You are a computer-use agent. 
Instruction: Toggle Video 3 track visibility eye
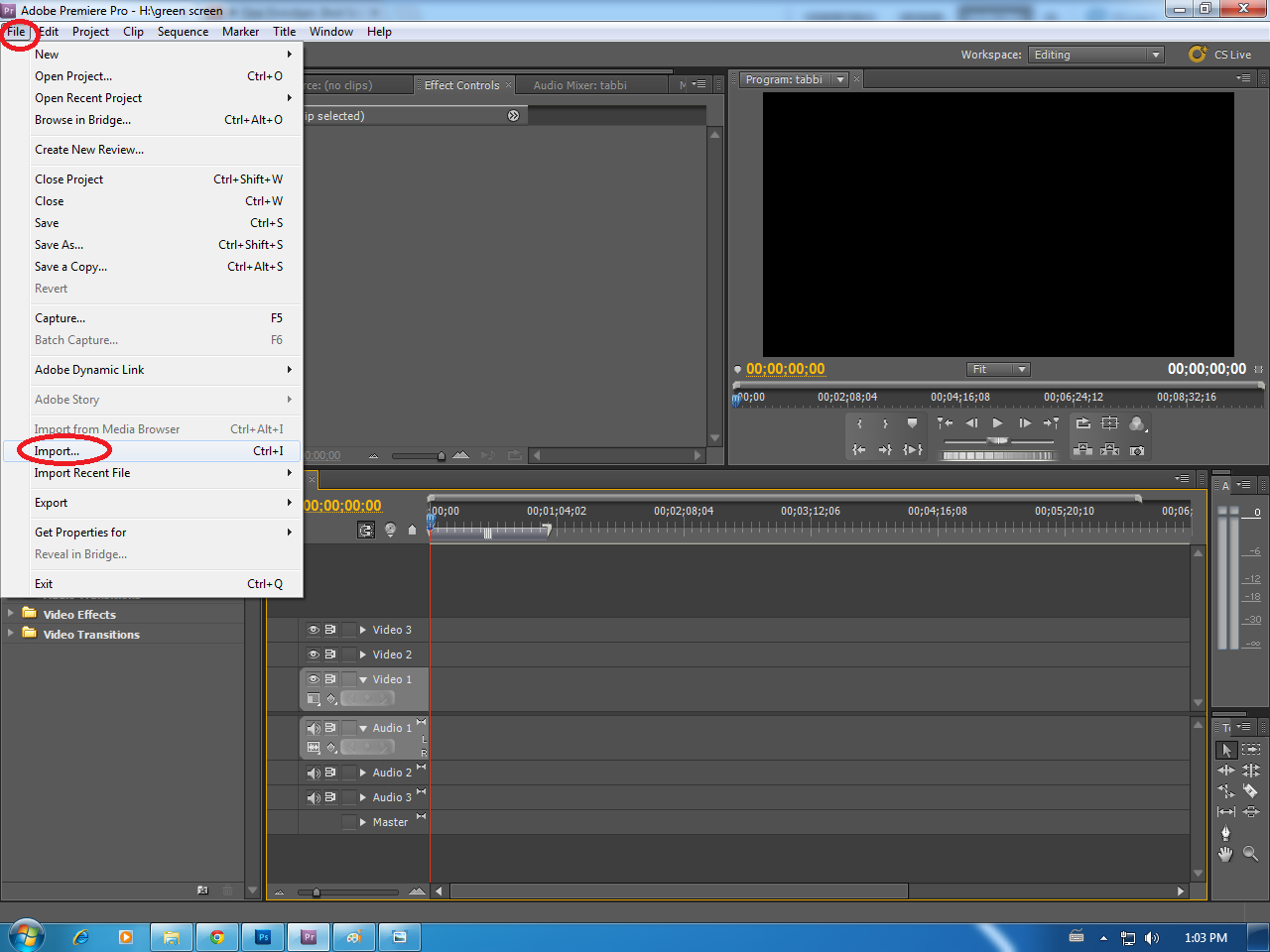click(x=314, y=630)
